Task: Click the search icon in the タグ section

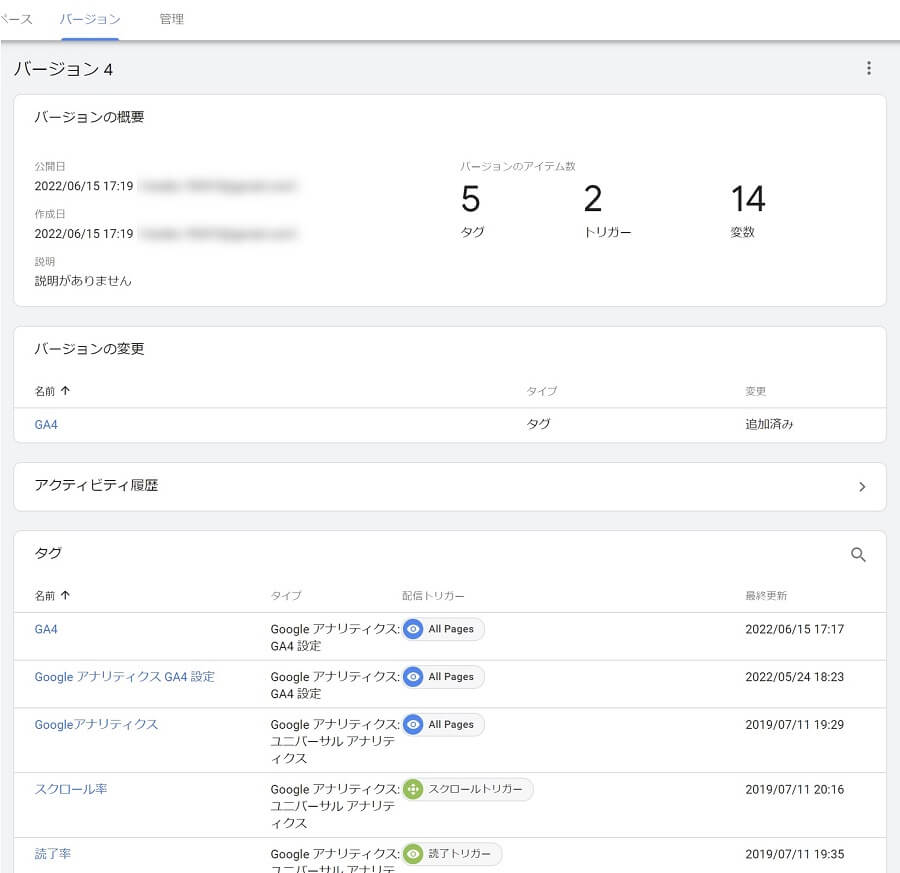Action: (x=858, y=555)
